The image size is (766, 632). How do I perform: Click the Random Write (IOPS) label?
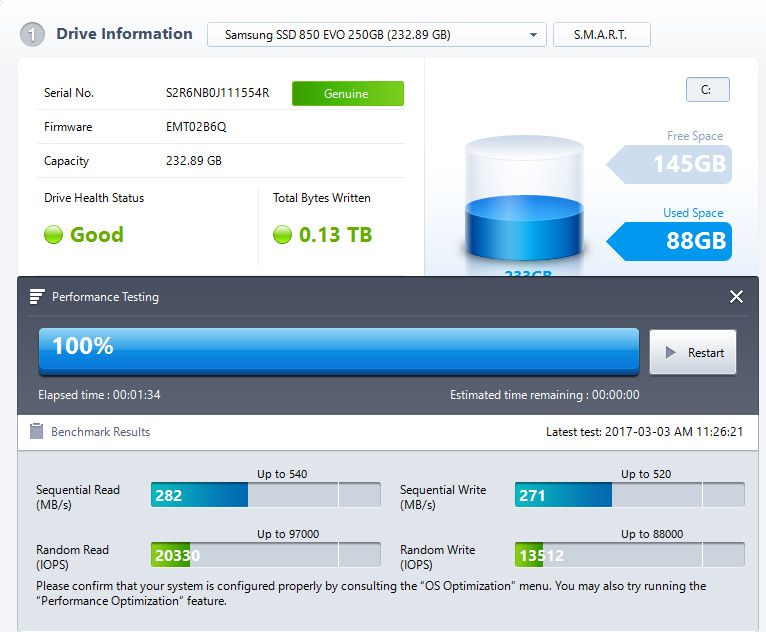[437, 557]
